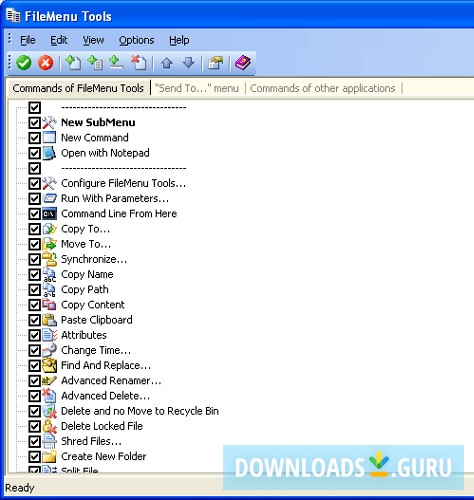Toggle the Open with Notepad checkbox
This screenshot has height=500, width=474.
[34, 153]
